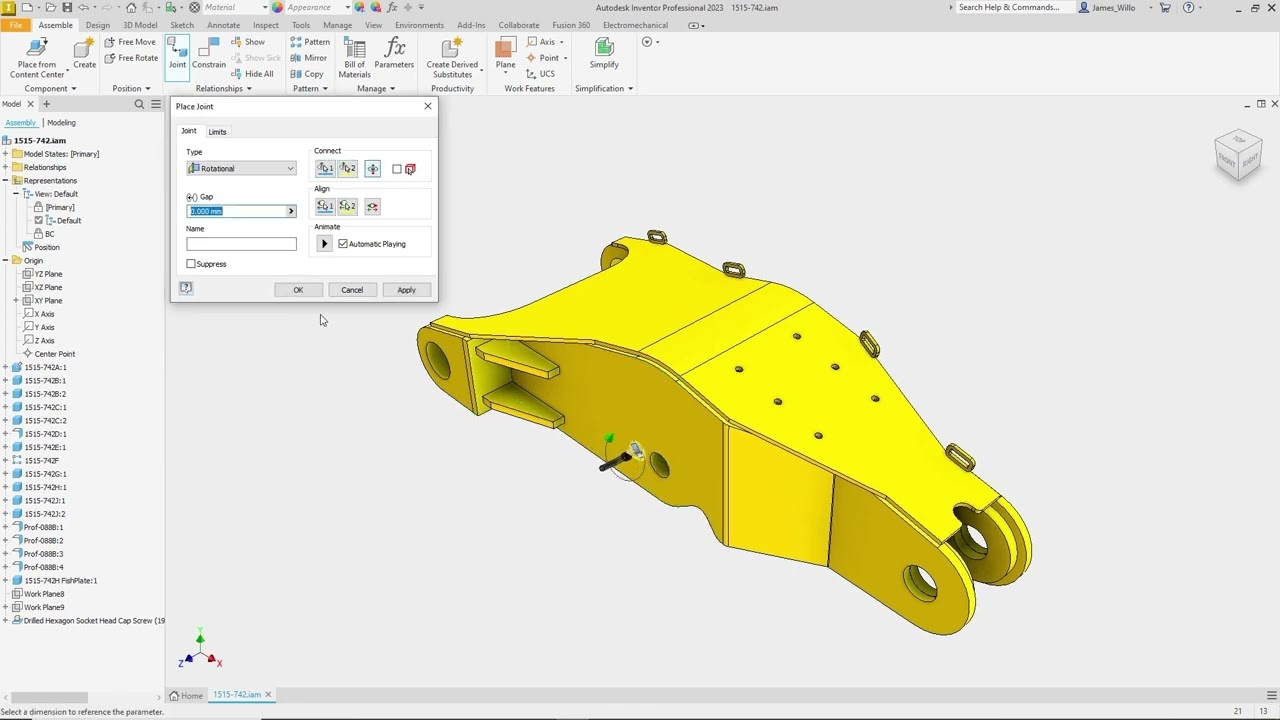Open the Inspect ribbon tab
Viewport: 1280px width, 720px height.
(266, 25)
